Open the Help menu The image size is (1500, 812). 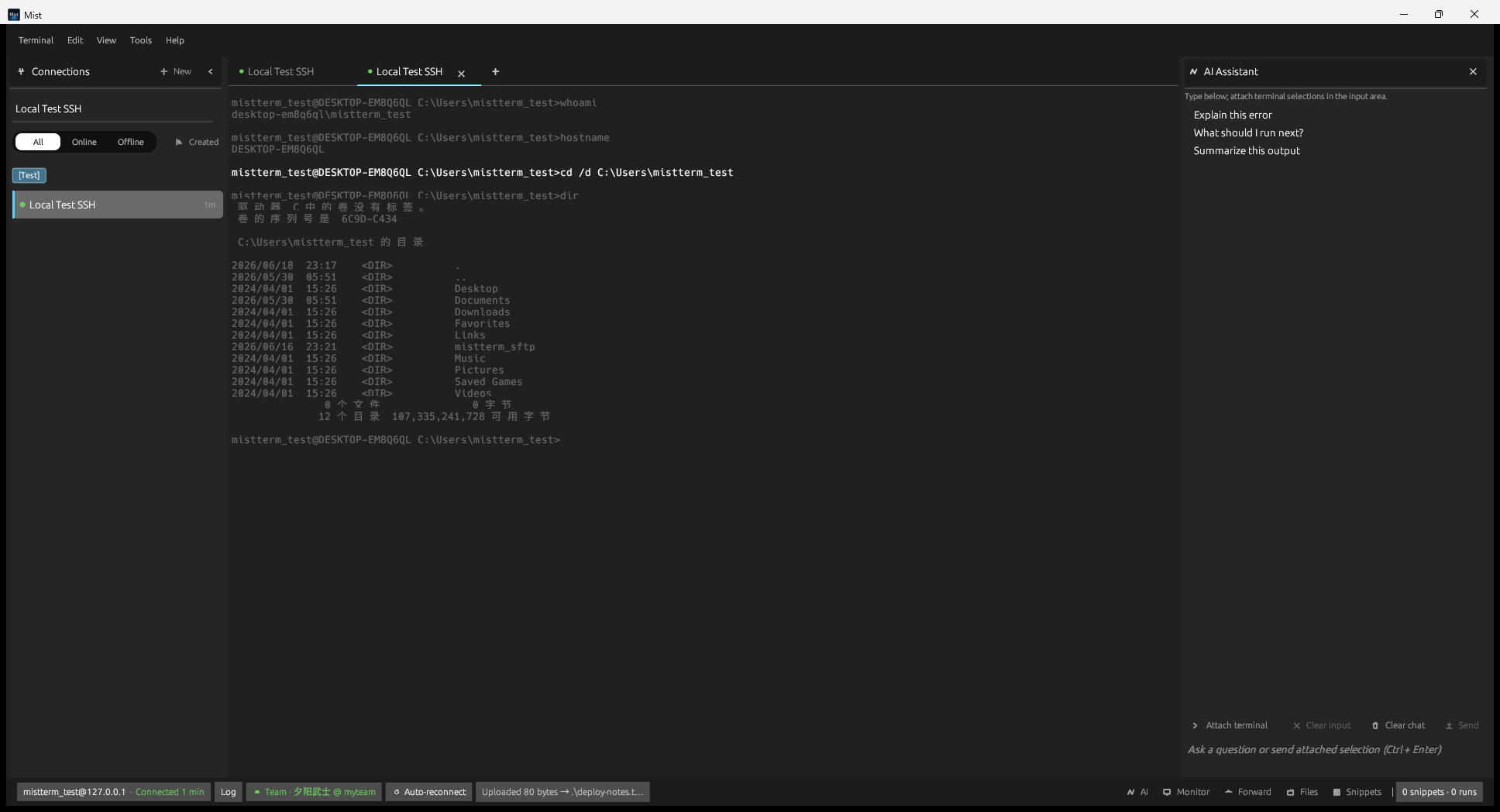tap(175, 40)
